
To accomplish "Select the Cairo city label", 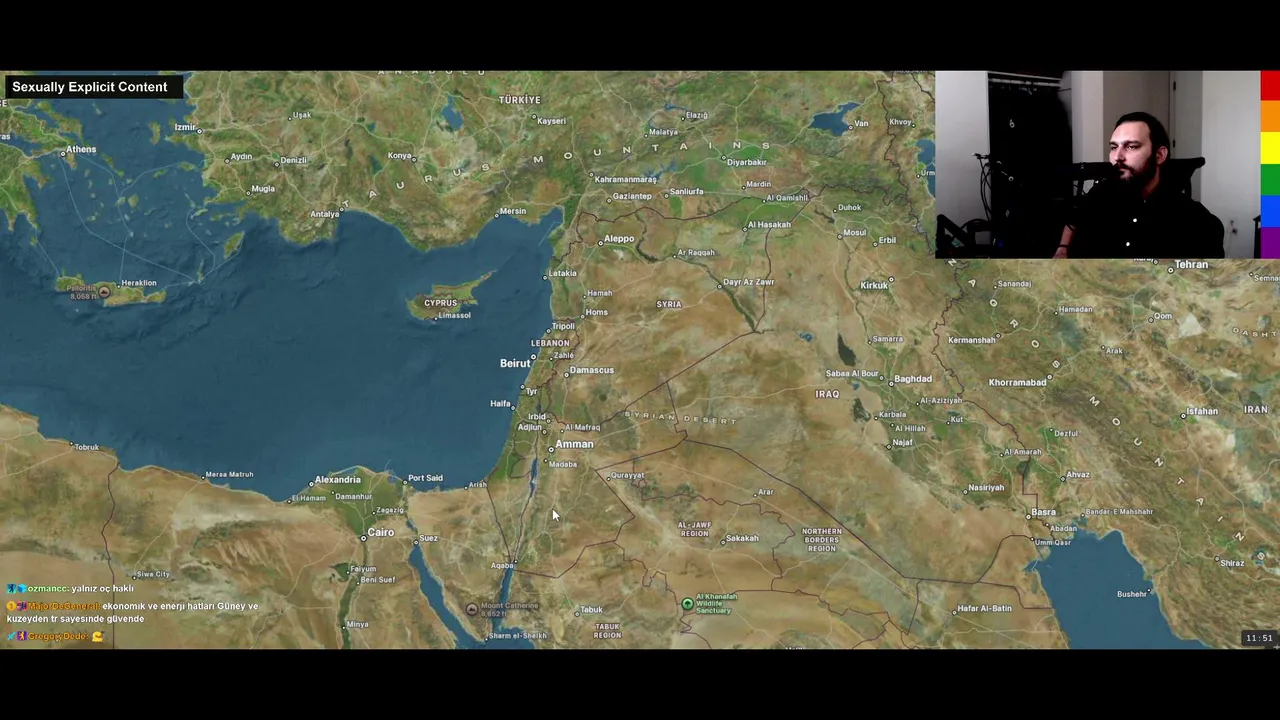I will click(381, 532).
